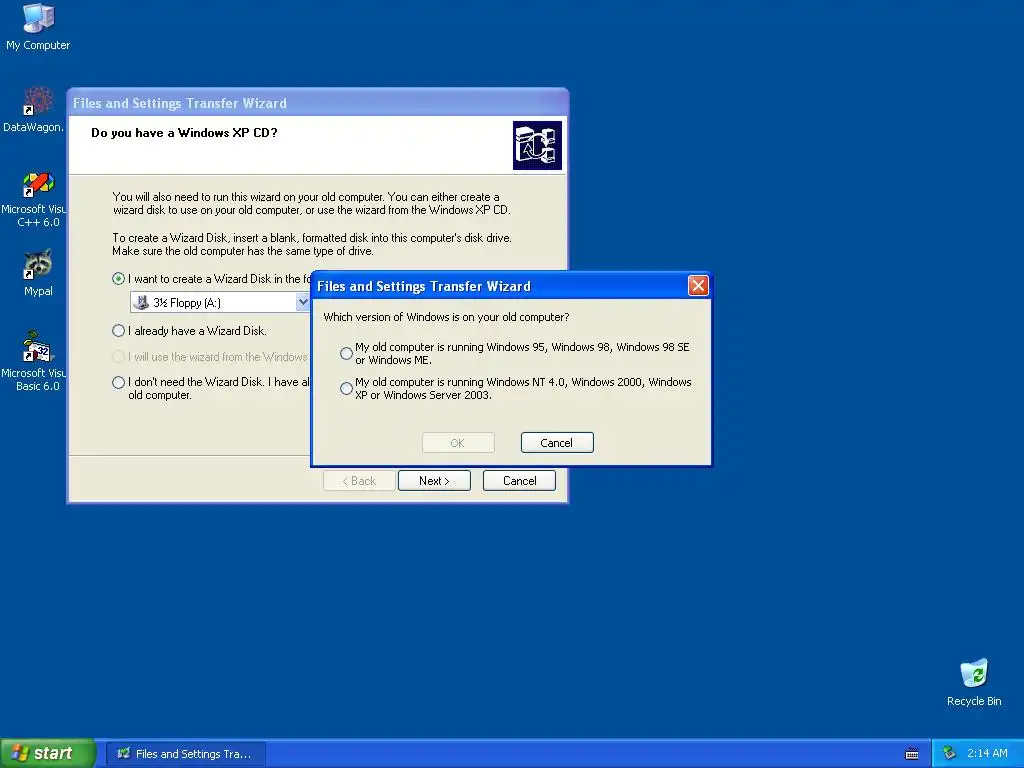
Task: Open the 3½ Floppy (A:) drive dropdown
Action: click(x=302, y=302)
